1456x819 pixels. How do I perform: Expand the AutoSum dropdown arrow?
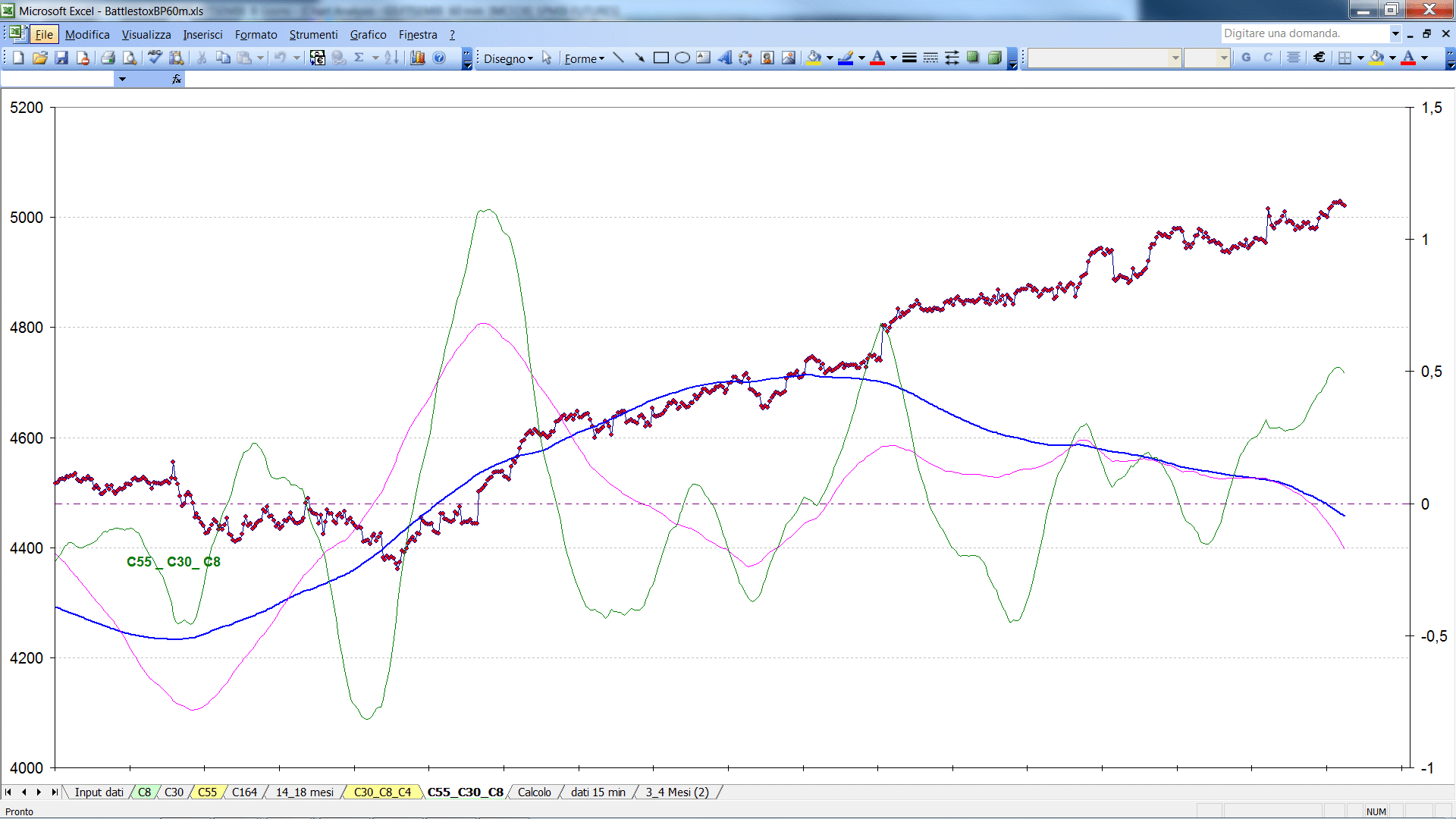[375, 58]
